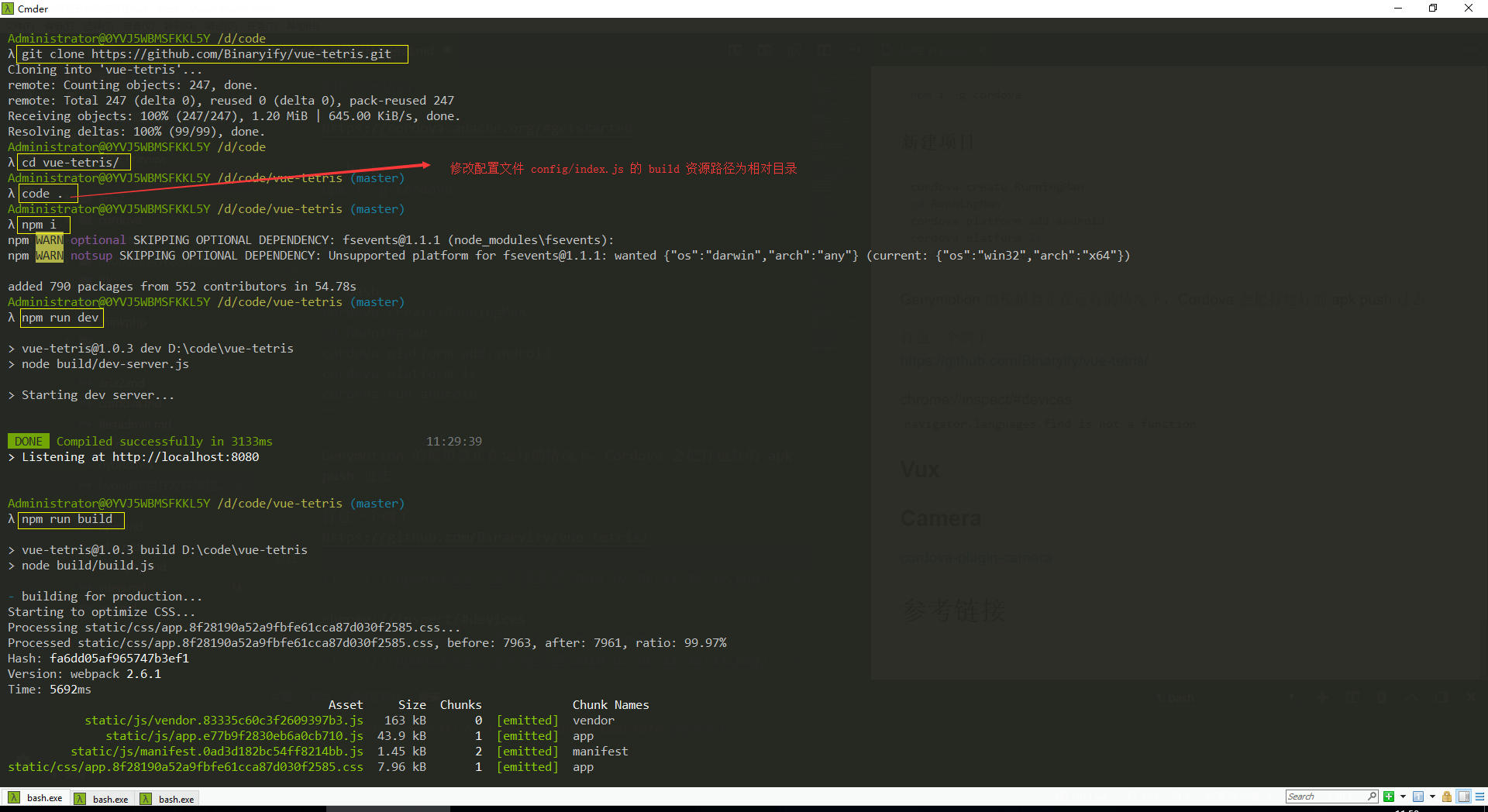
Task: Restore down the Cmder window
Action: coord(1433,9)
